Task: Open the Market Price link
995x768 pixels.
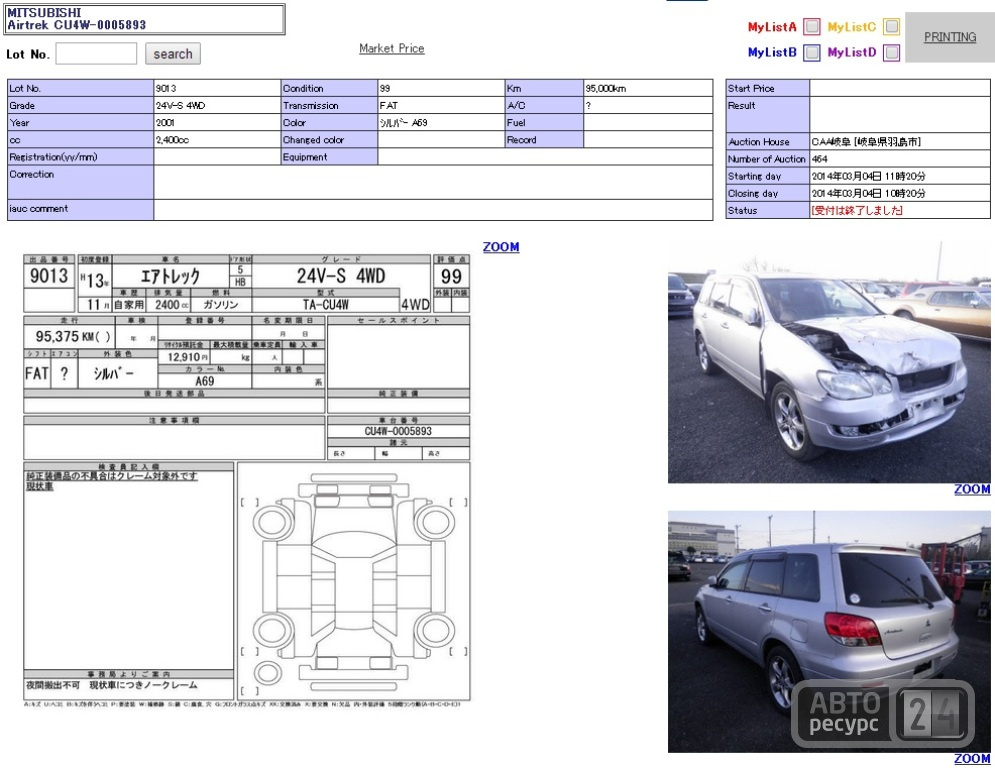Action: (x=392, y=48)
